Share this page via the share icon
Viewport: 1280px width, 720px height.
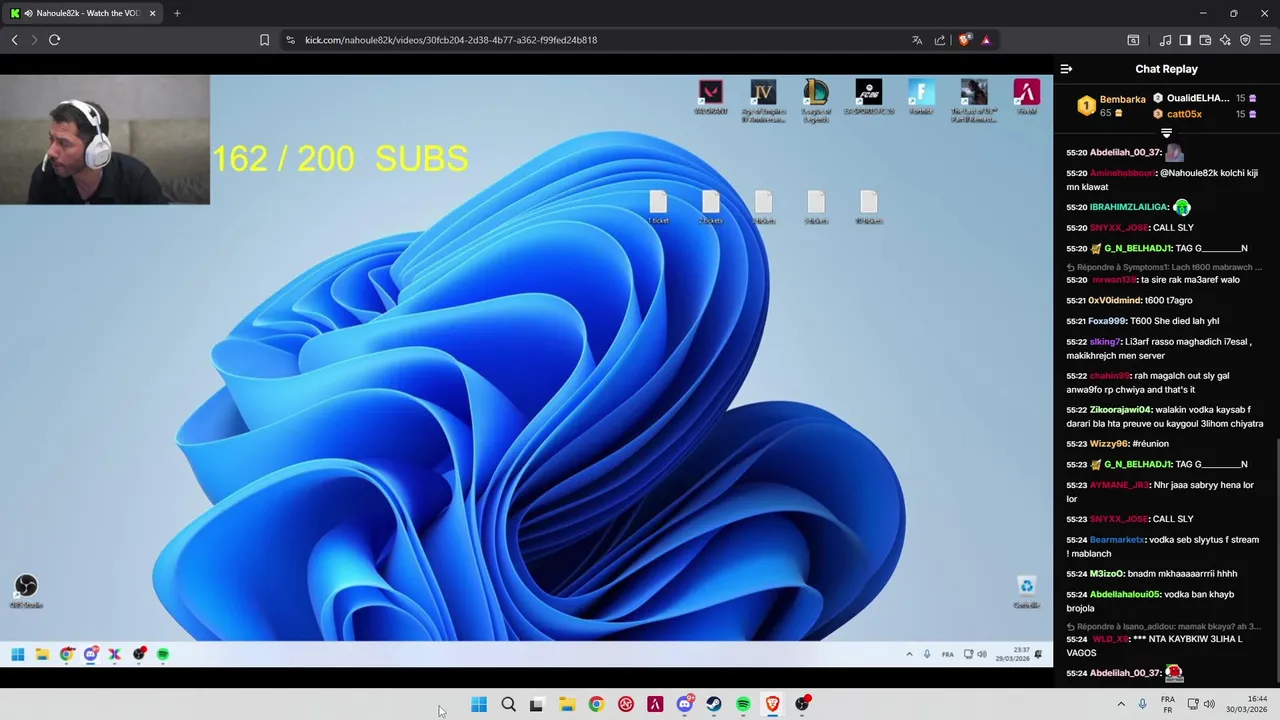(x=940, y=40)
